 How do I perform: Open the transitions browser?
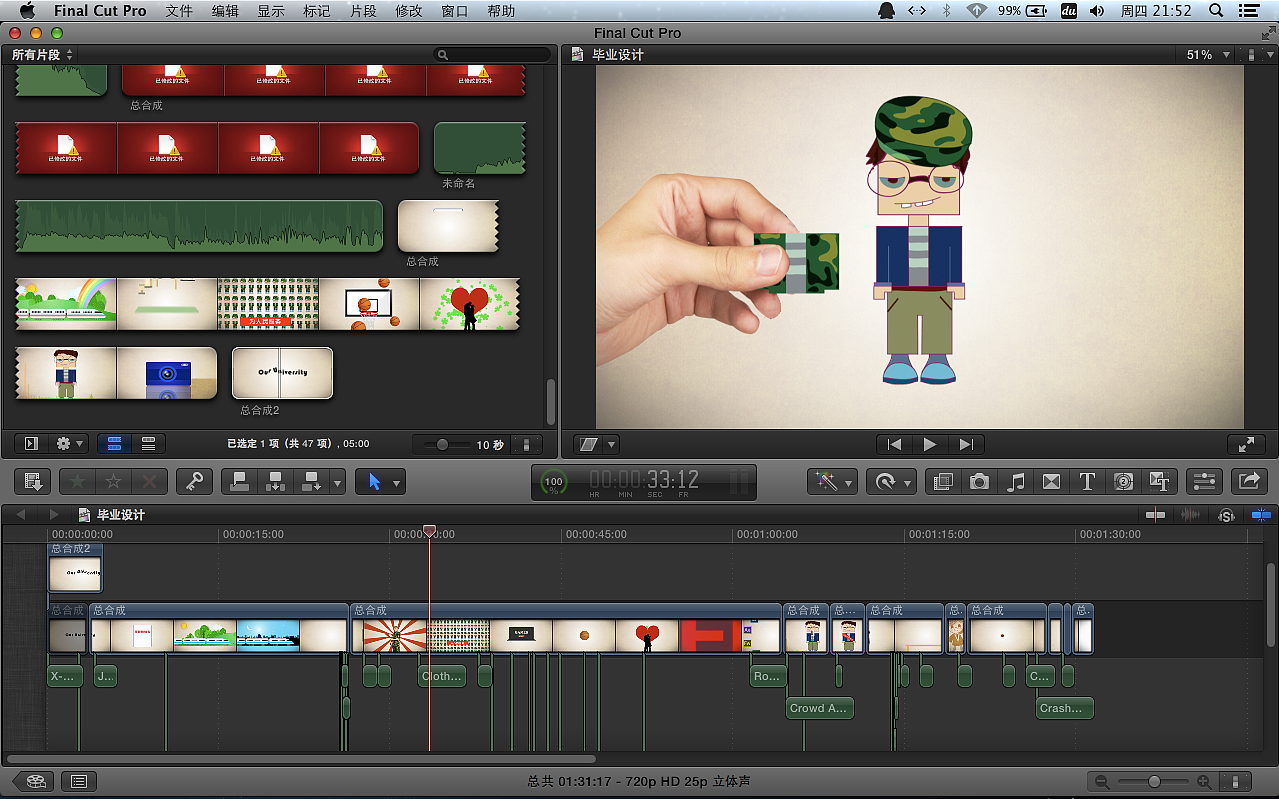tap(1051, 481)
